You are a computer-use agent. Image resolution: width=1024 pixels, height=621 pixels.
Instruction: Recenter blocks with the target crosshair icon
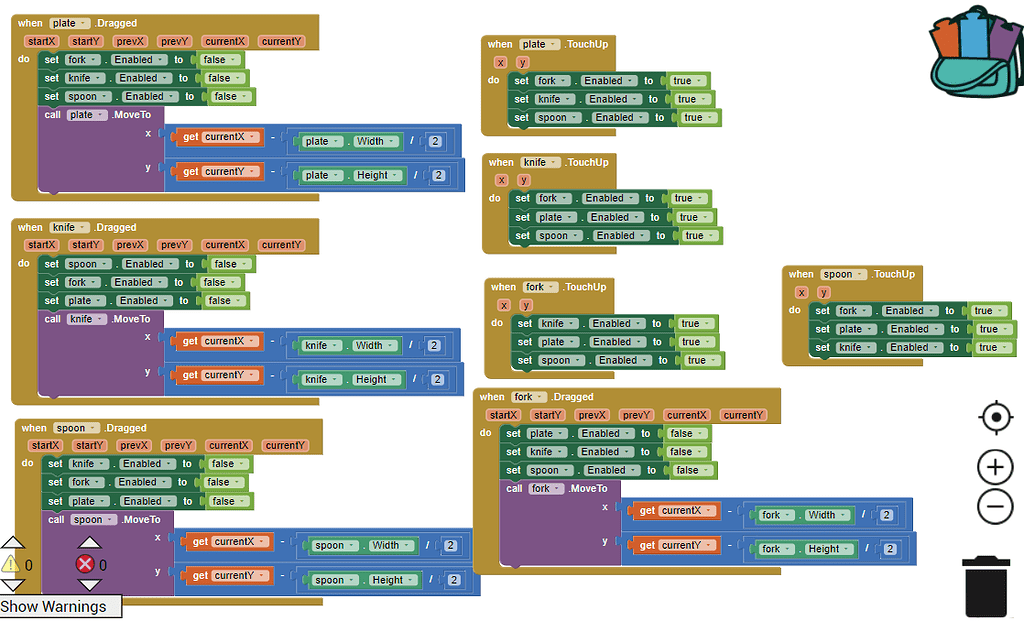pyautogui.click(x=995, y=418)
